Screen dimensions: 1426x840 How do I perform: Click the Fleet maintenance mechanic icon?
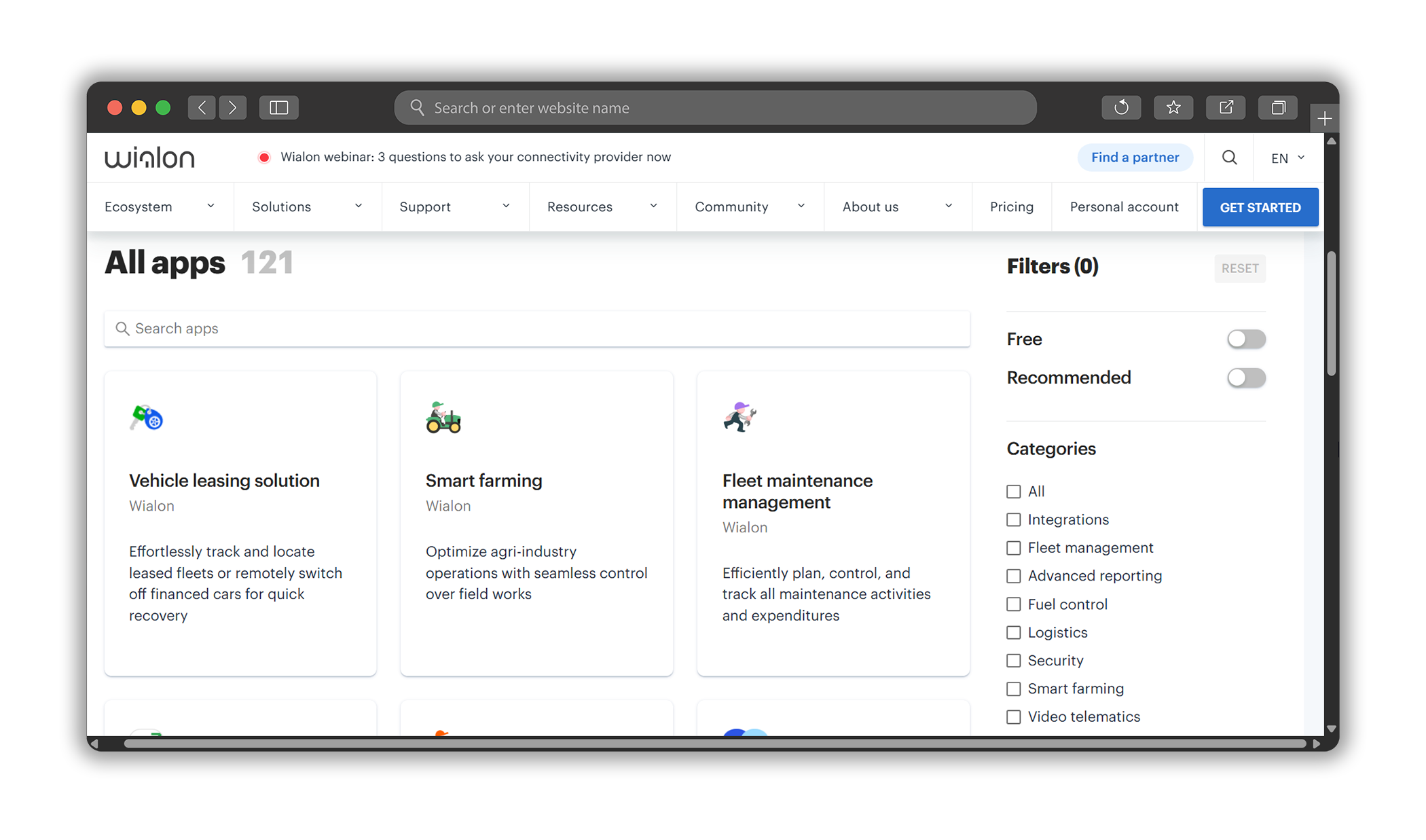click(x=739, y=417)
